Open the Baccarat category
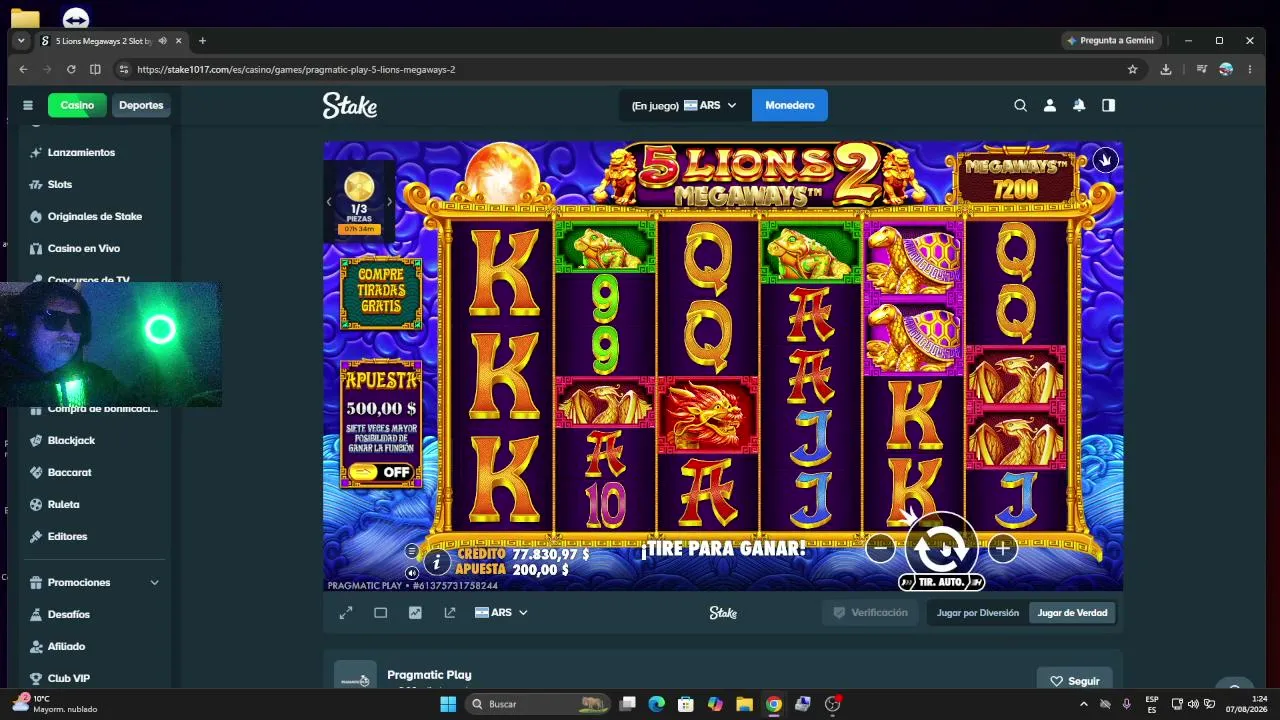Viewport: 1280px width, 720px height. pos(69,472)
